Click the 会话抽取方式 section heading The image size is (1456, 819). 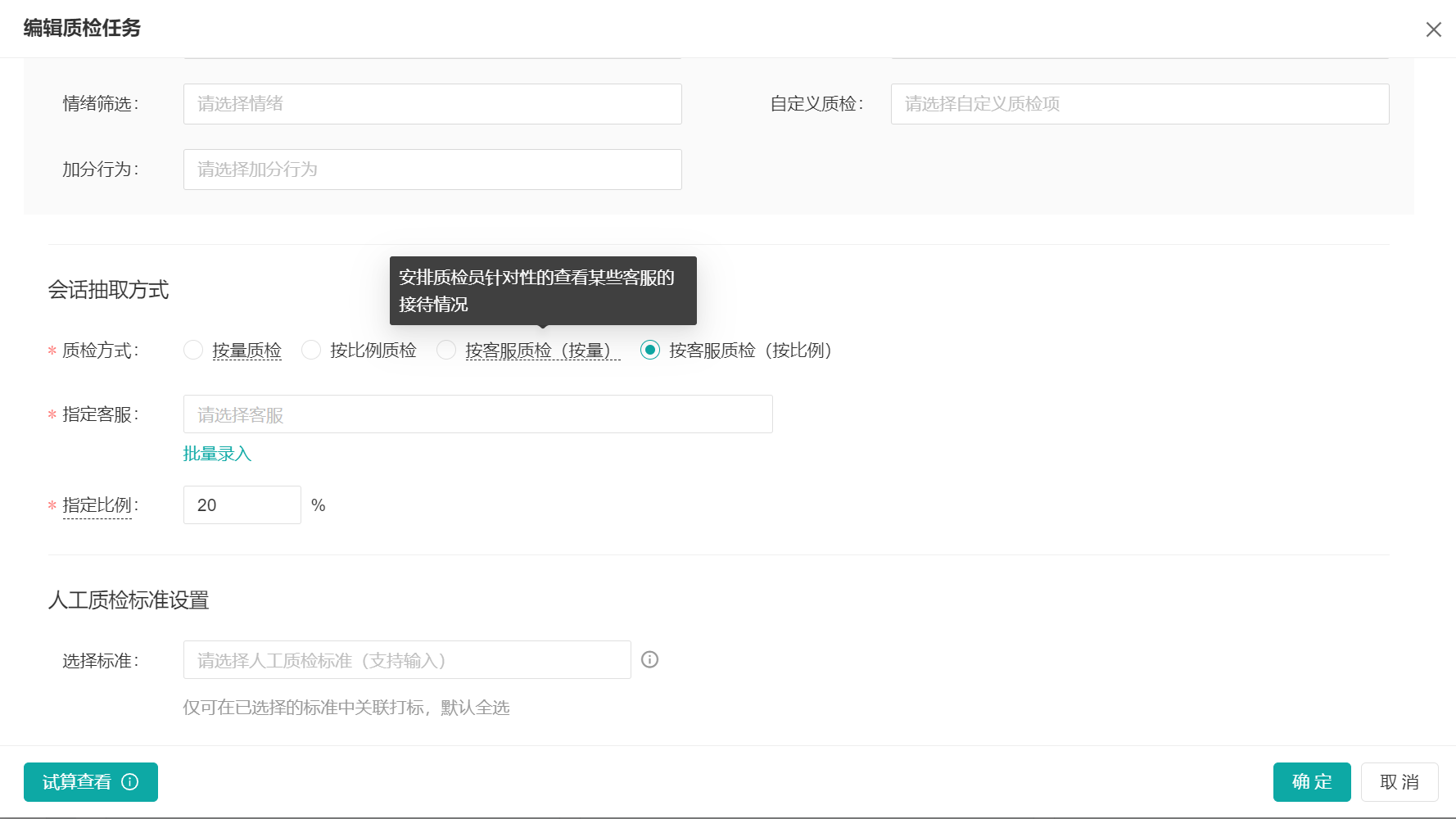[108, 290]
